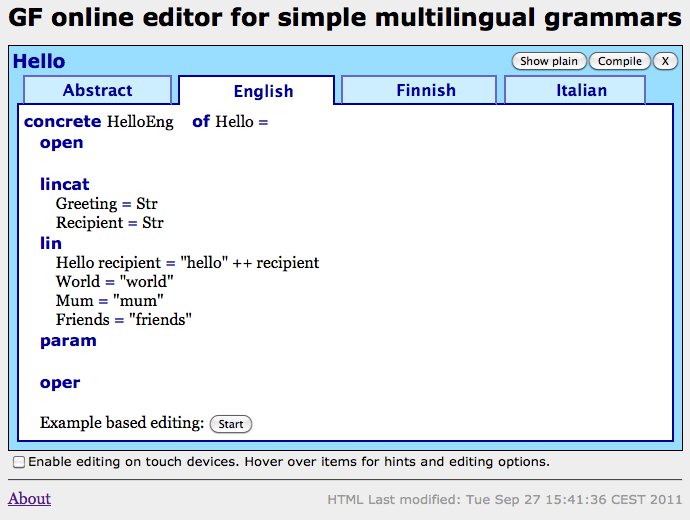Click the Hello grammar title
The image size is (690, 520).
tap(39, 62)
